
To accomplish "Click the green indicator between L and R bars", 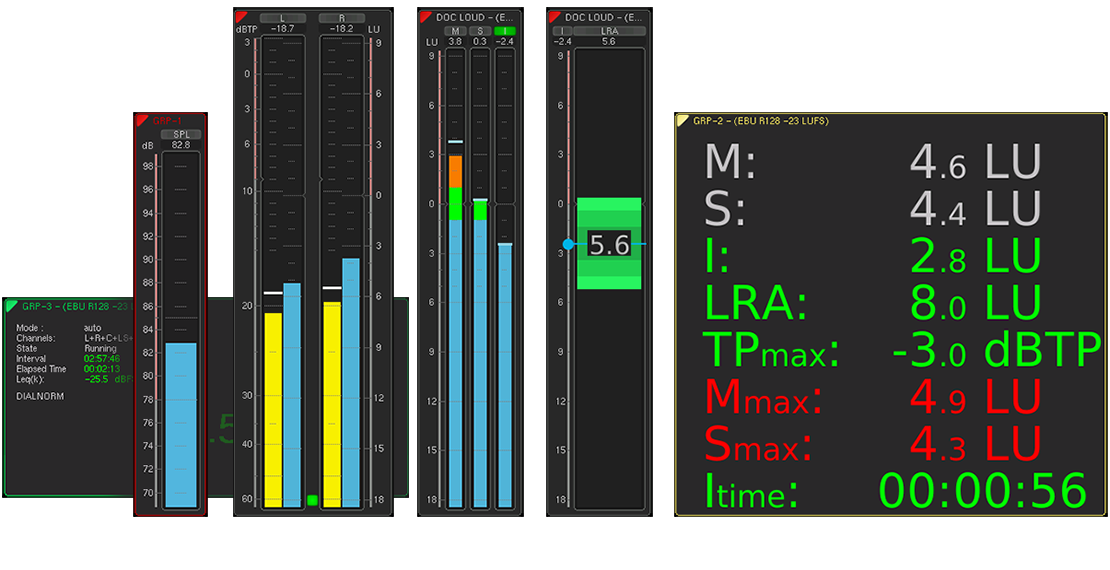I will click(x=312, y=499).
